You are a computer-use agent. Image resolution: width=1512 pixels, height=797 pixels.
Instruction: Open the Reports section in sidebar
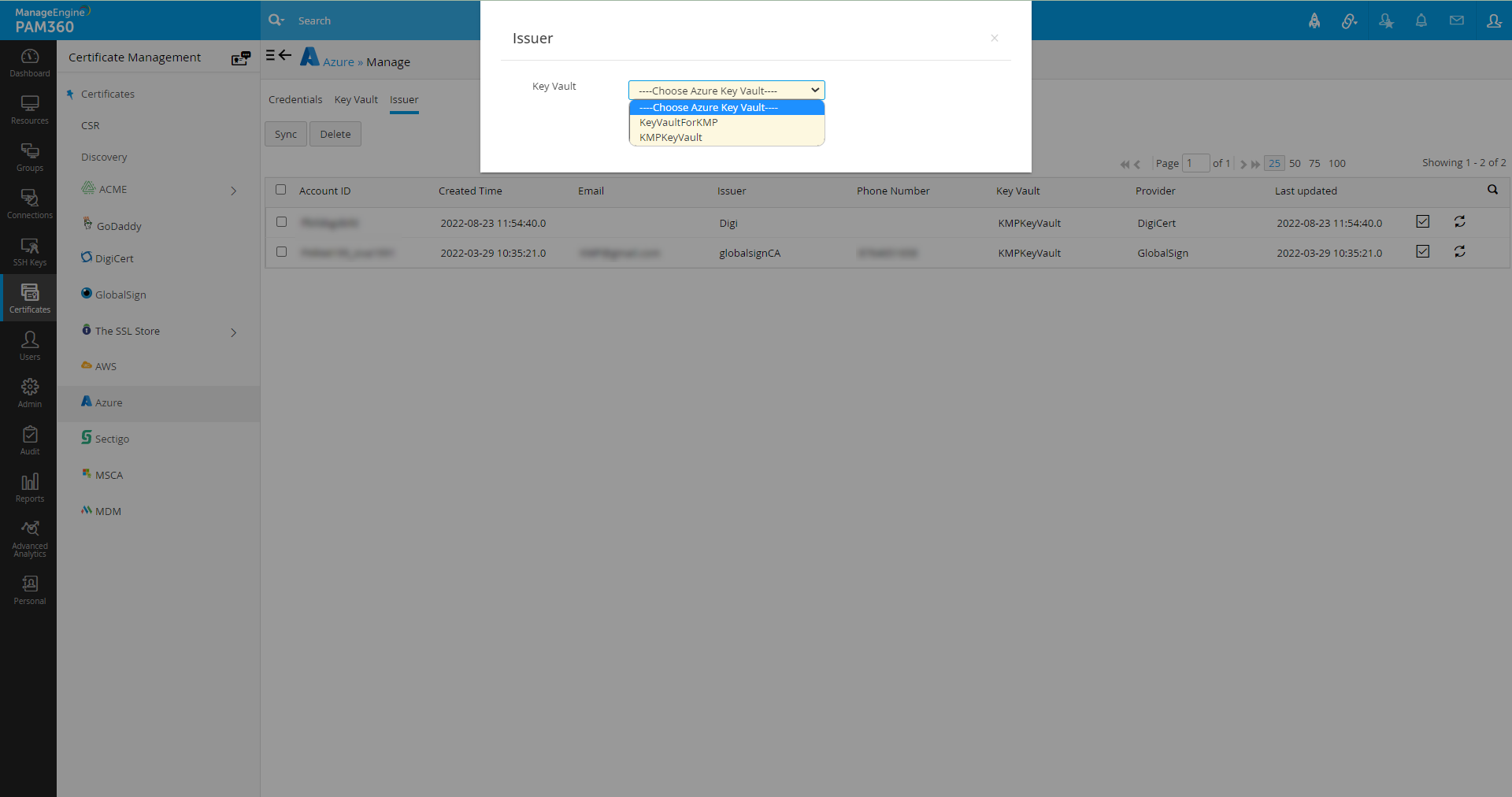pyautogui.click(x=29, y=487)
